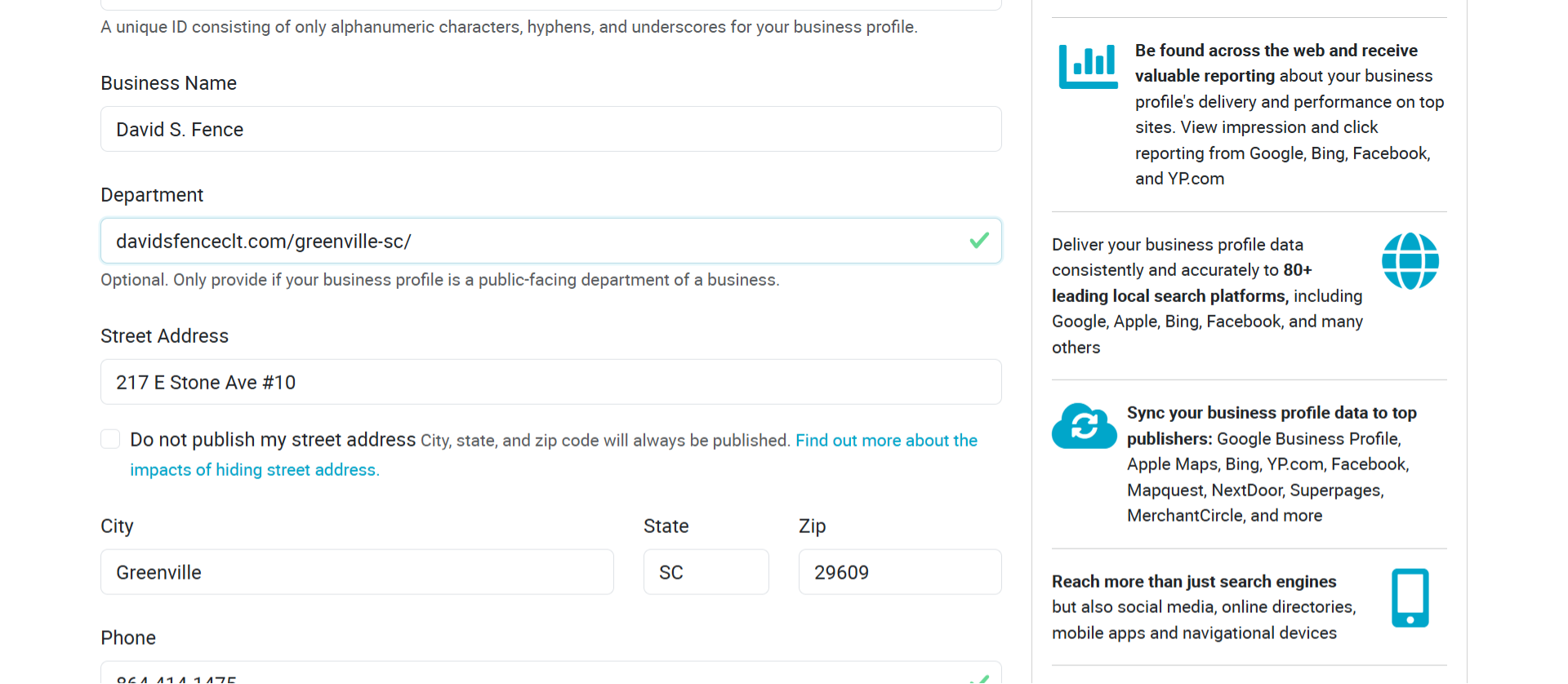The height and width of the screenshot is (684, 1568).
Task: Edit the Street Address field
Action: coord(550,382)
